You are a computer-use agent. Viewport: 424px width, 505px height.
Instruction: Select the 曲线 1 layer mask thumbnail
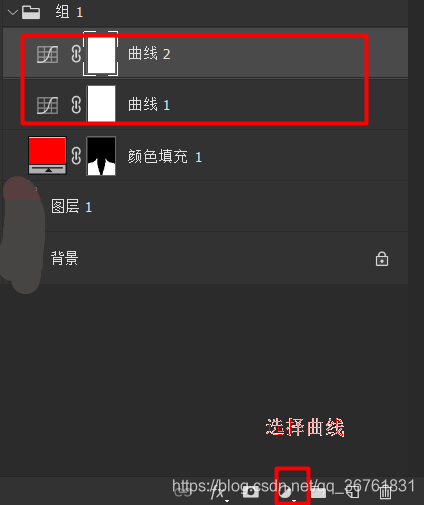coord(101,104)
